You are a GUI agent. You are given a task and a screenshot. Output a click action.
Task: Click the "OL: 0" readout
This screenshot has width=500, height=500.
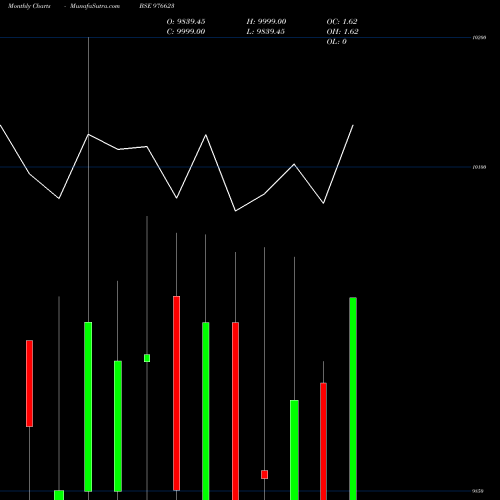click(336, 41)
